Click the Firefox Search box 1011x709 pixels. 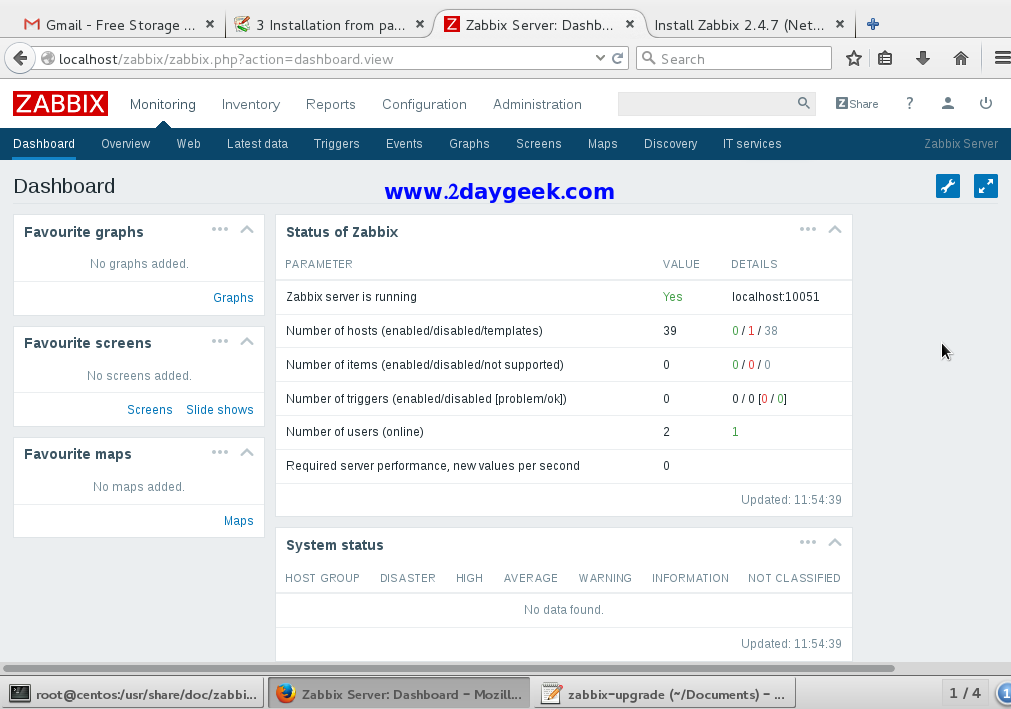[734, 59]
